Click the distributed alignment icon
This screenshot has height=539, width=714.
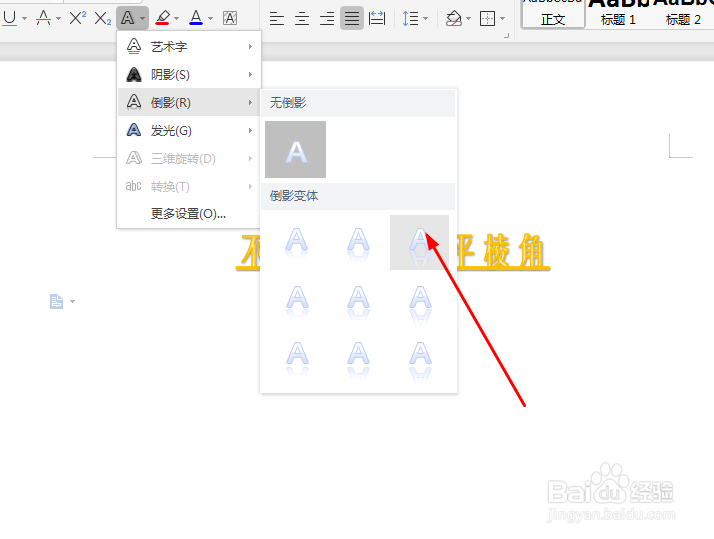[377, 18]
